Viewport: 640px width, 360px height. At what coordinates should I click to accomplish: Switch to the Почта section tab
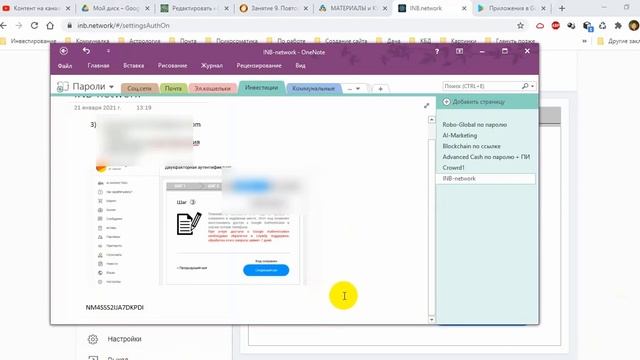[x=173, y=88]
